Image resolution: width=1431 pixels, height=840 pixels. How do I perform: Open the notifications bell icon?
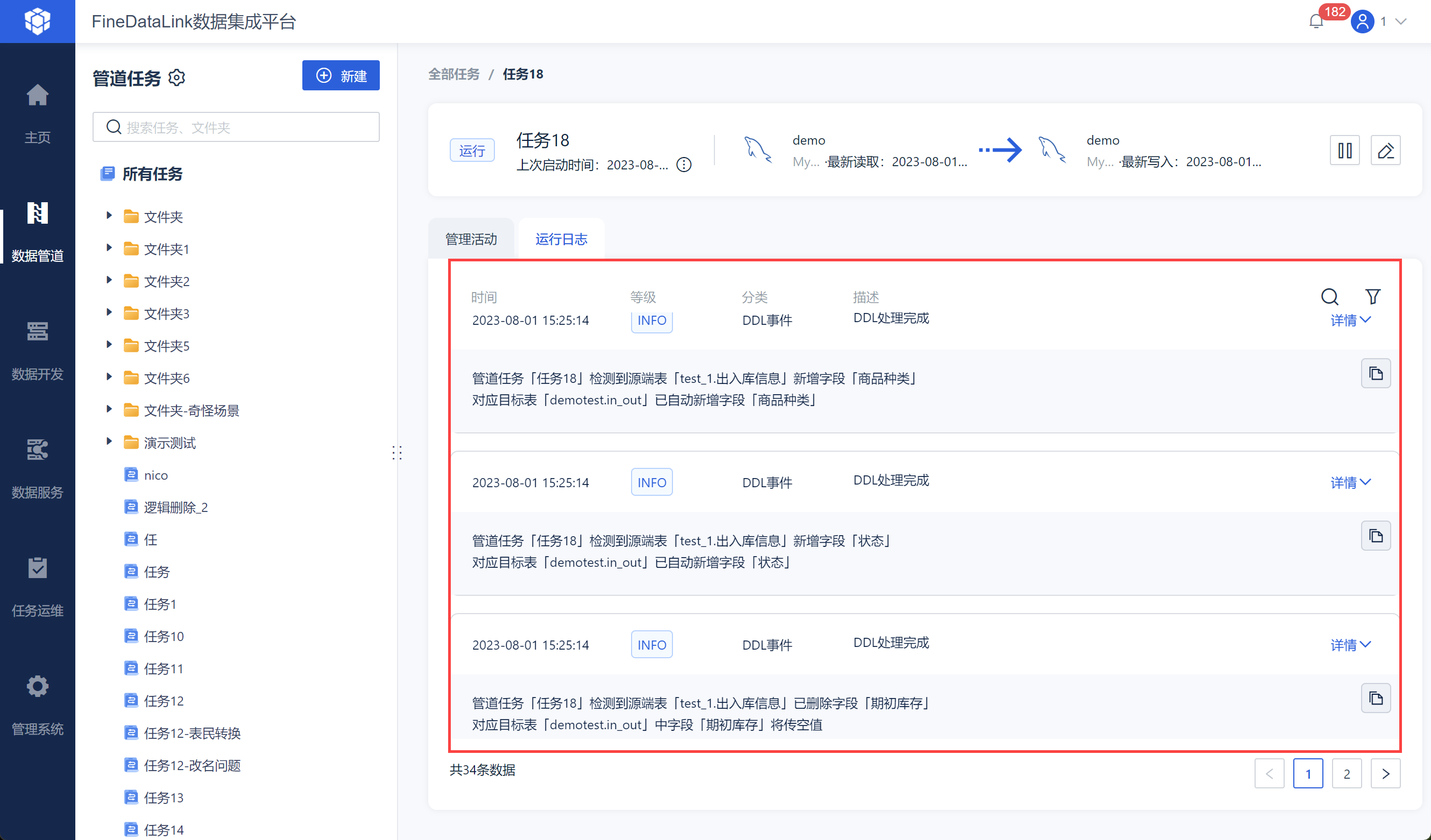1316,22
